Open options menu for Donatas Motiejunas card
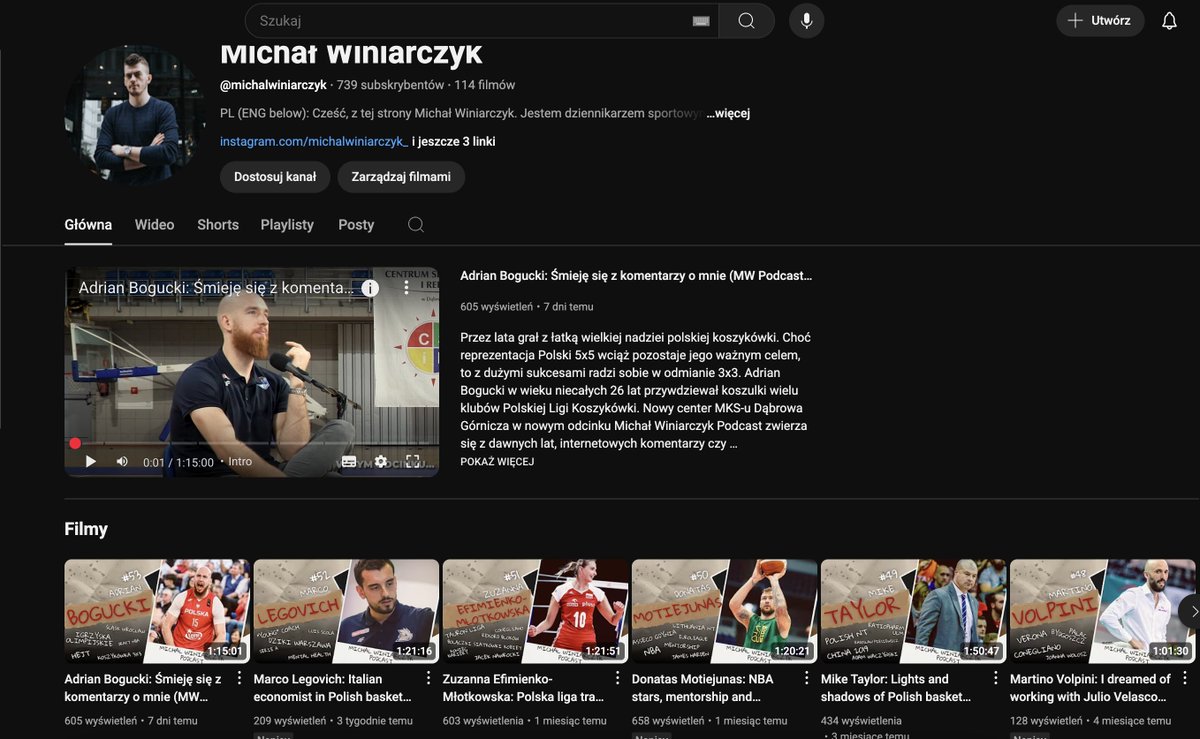 (806, 678)
